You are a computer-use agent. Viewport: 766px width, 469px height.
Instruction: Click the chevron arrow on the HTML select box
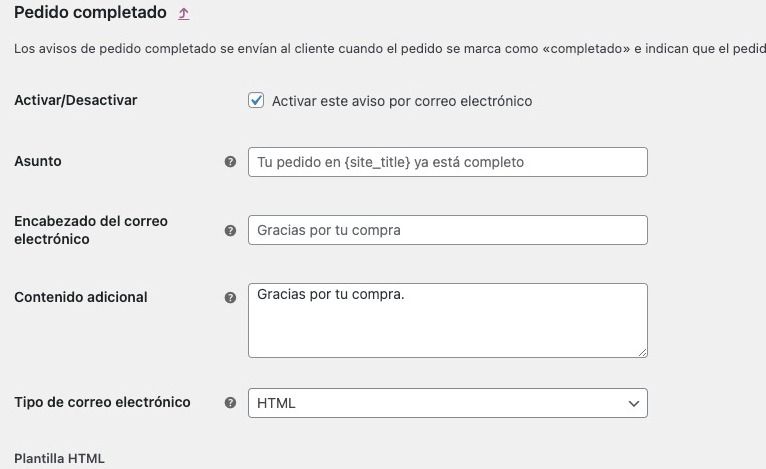pyautogui.click(x=634, y=404)
